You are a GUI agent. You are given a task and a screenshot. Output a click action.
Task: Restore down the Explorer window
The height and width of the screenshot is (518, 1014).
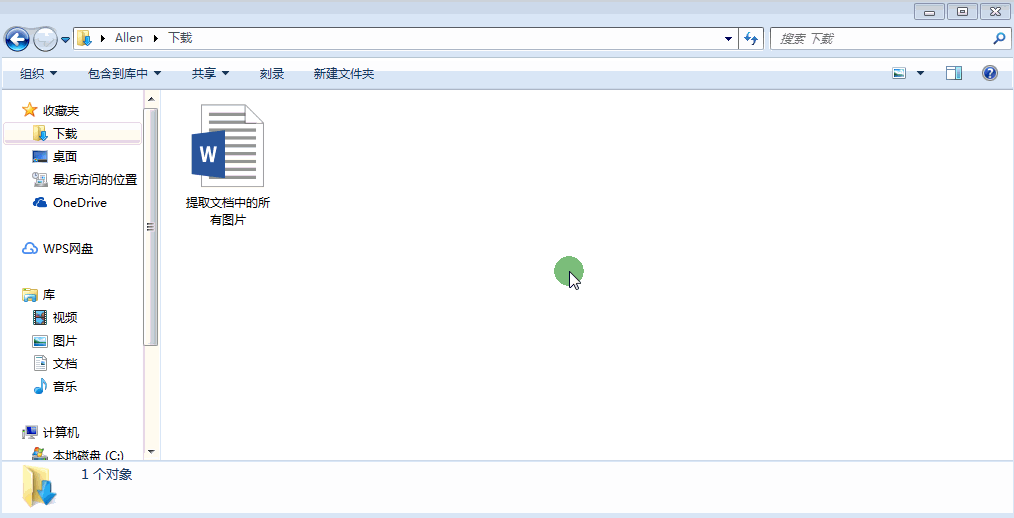click(x=963, y=12)
